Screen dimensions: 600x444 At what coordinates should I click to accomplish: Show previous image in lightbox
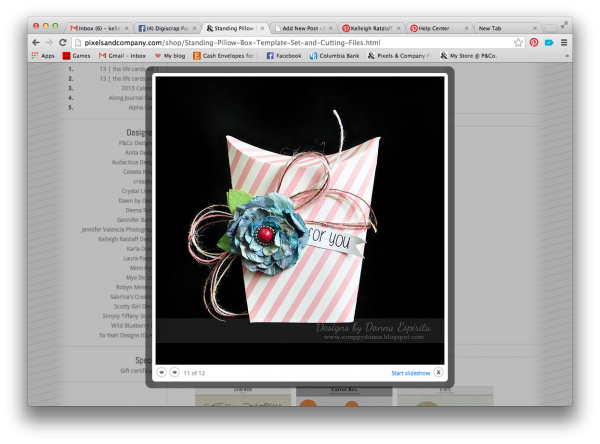(161, 372)
